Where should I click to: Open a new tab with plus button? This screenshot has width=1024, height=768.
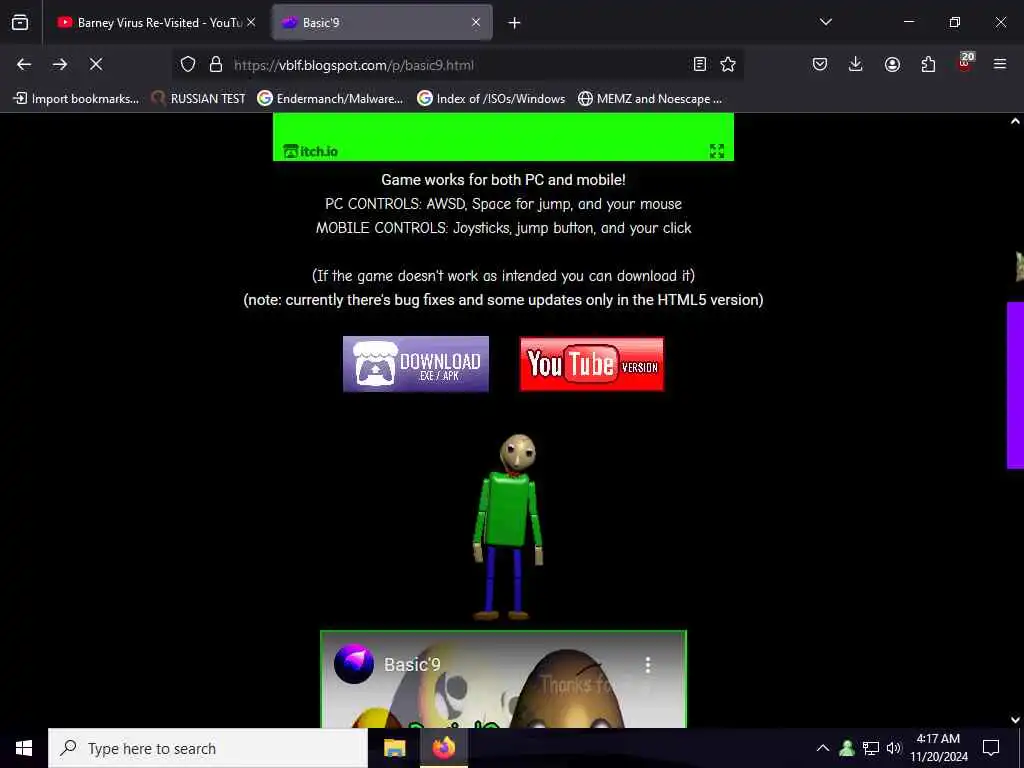click(515, 23)
